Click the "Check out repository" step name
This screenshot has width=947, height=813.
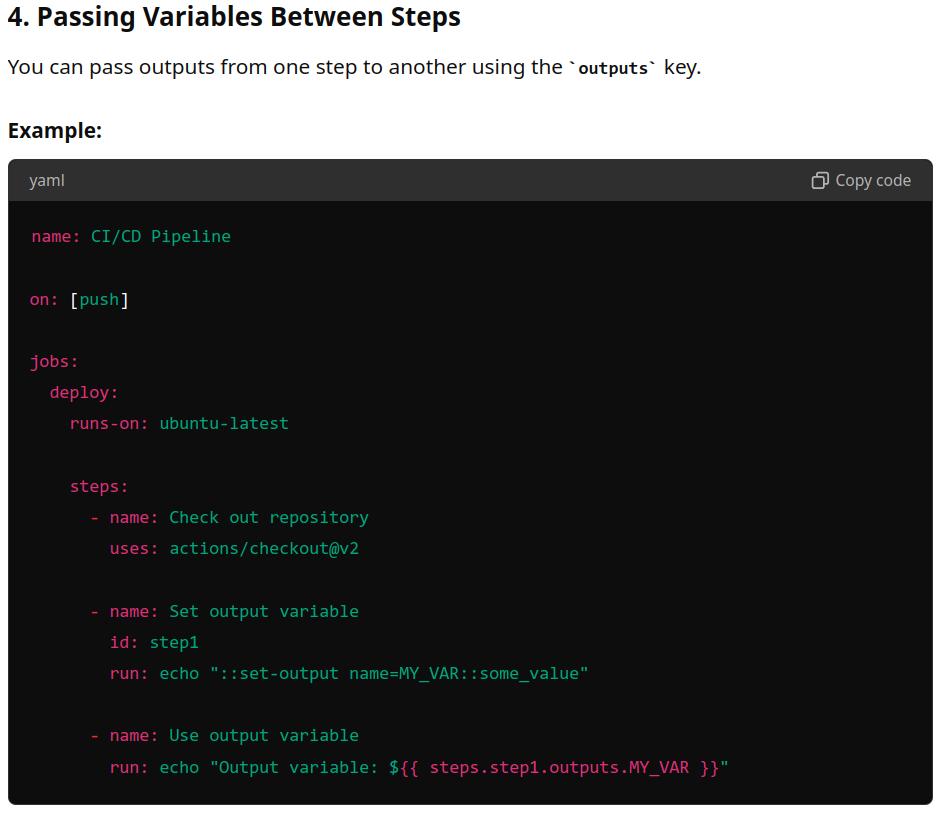268,517
